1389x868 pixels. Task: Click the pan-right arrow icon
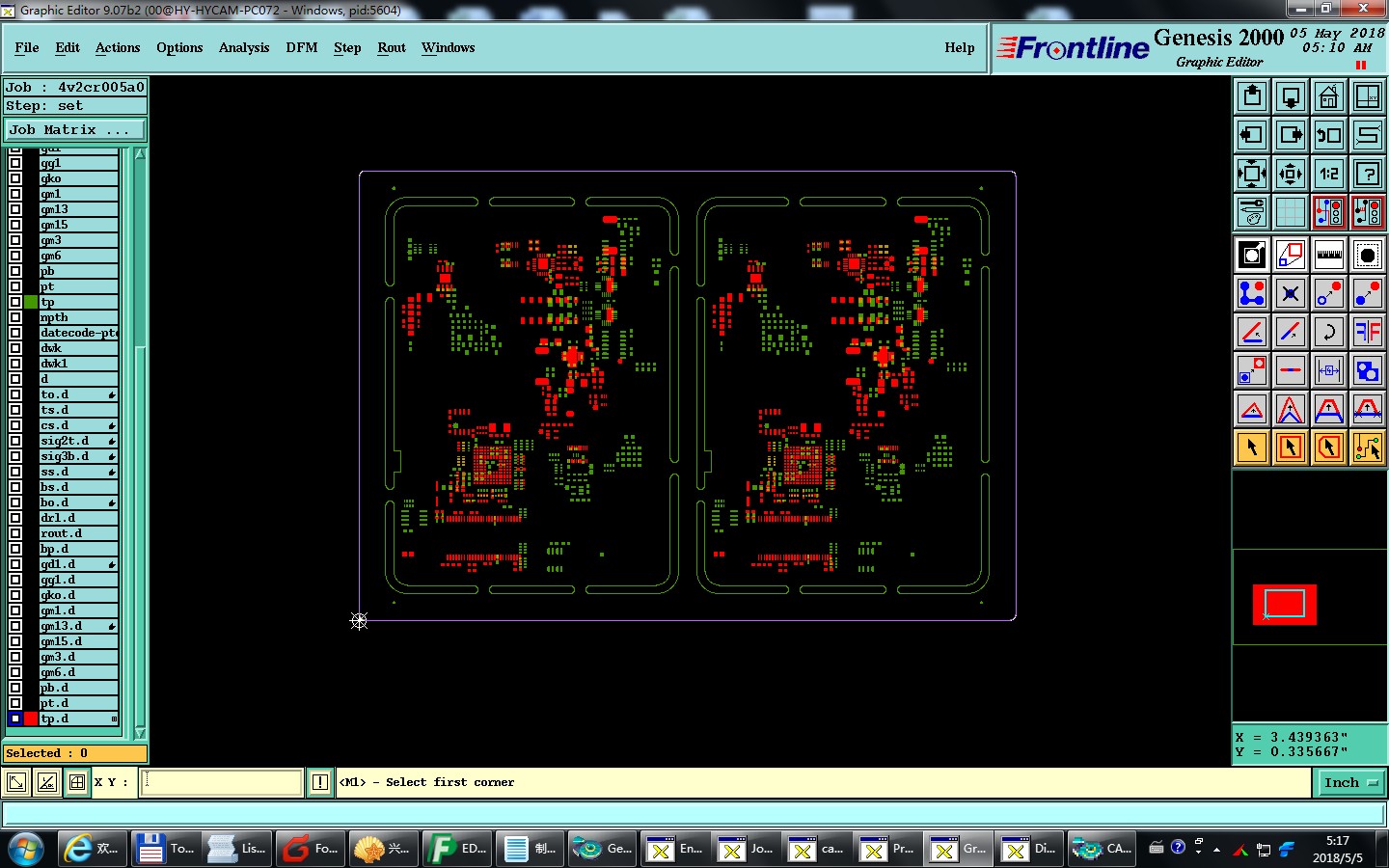tap(1291, 135)
